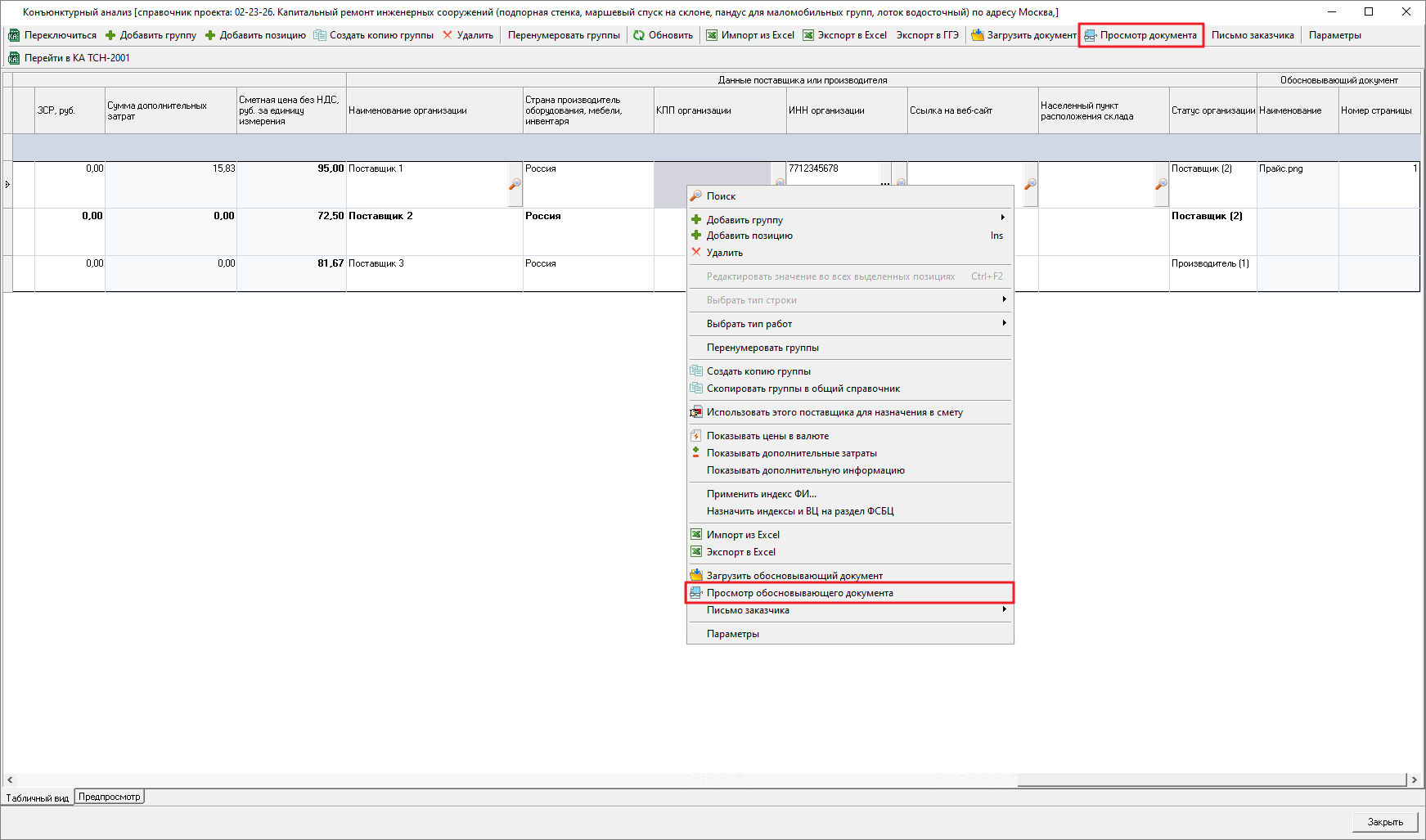
Task: Click the Delete red X toolbar button
Action: [x=448, y=35]
